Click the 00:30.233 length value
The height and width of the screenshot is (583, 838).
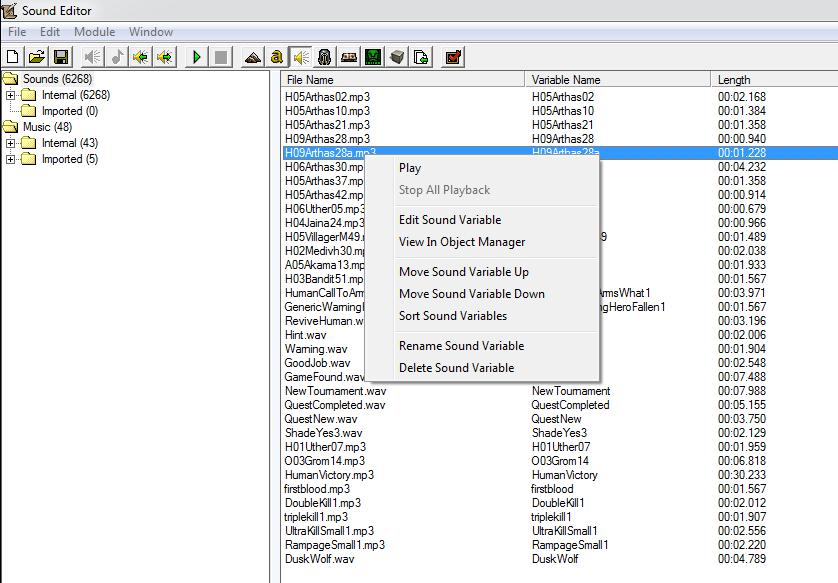(x=742, y=475)
